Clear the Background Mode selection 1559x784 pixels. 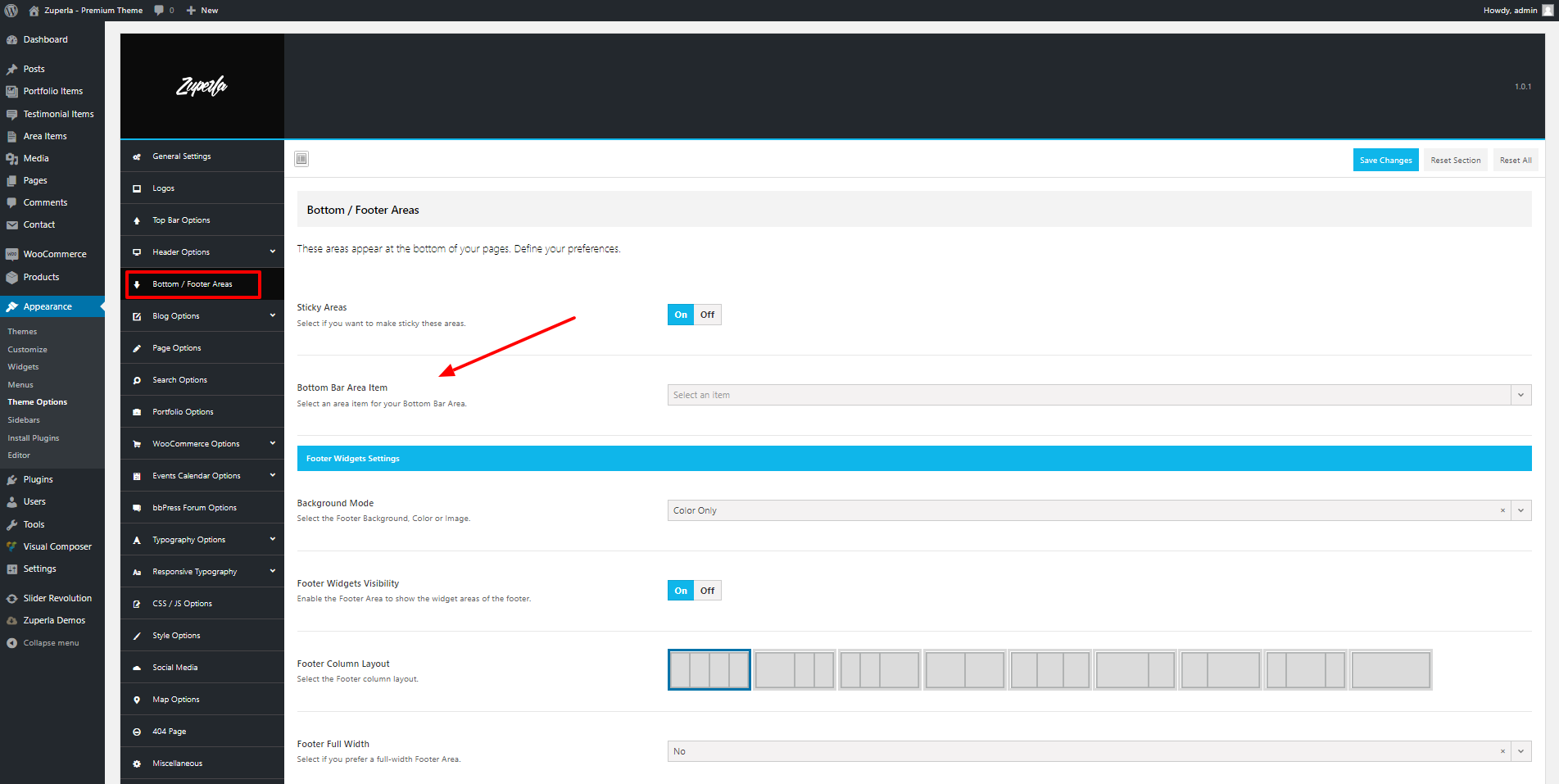(x=1502, y=510)
